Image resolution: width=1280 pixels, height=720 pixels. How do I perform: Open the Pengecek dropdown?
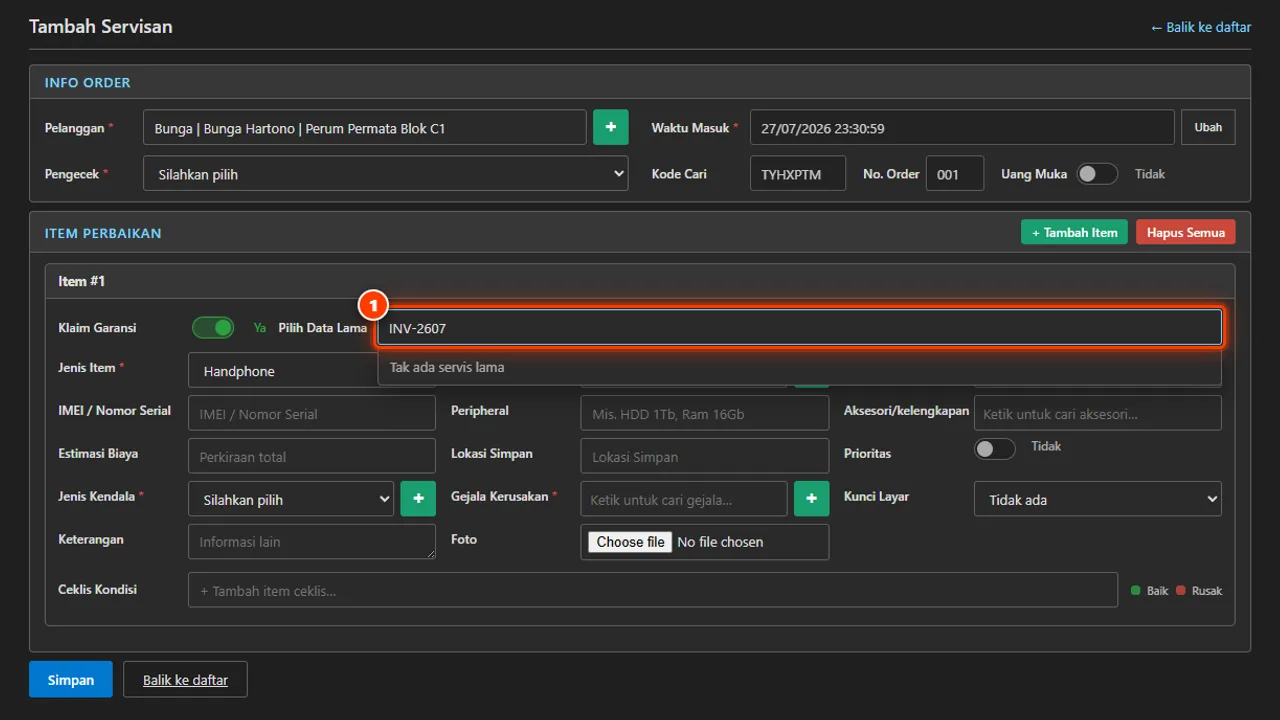386,174
